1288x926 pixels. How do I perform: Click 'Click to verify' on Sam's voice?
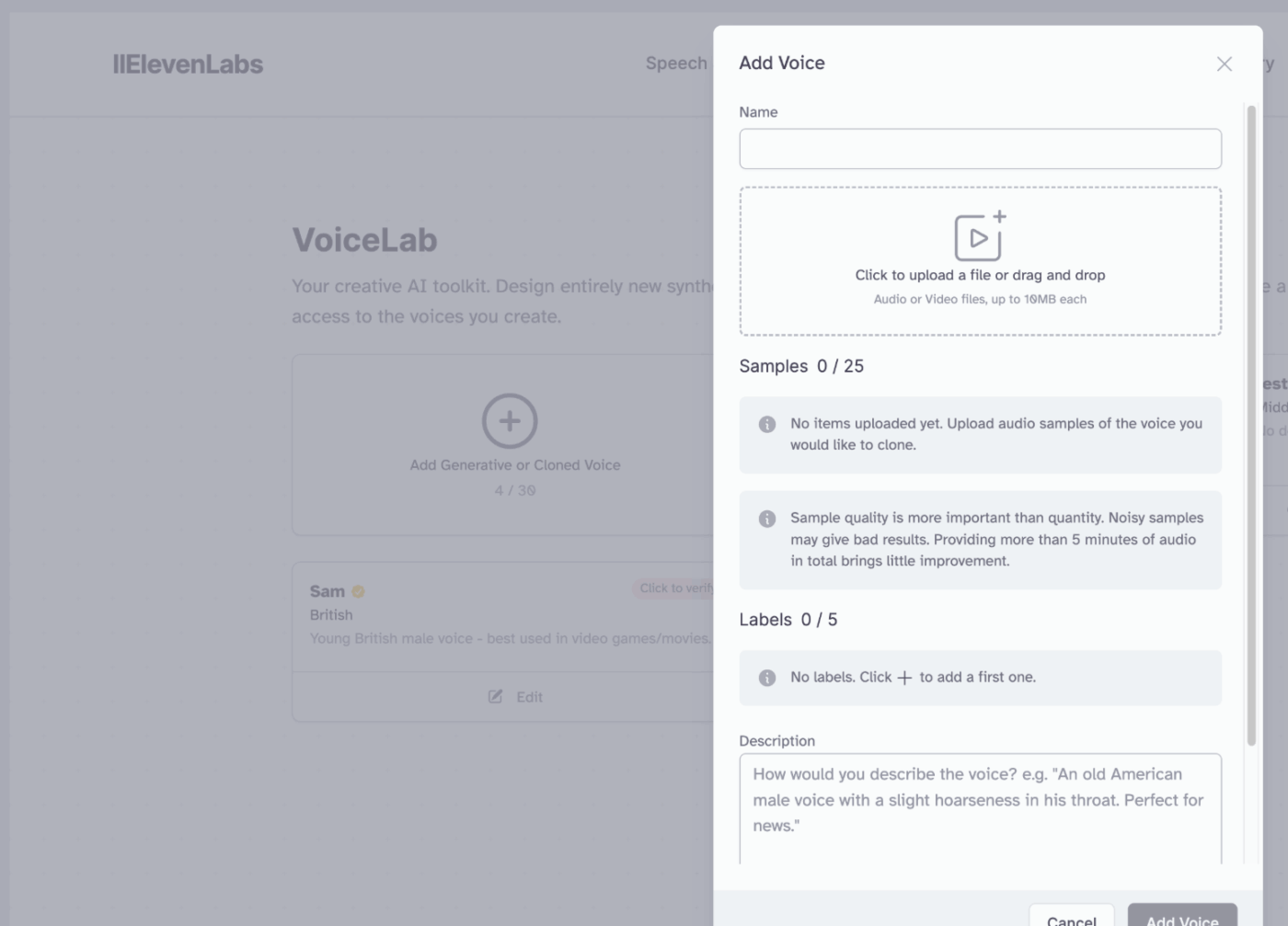coord(678,589)
